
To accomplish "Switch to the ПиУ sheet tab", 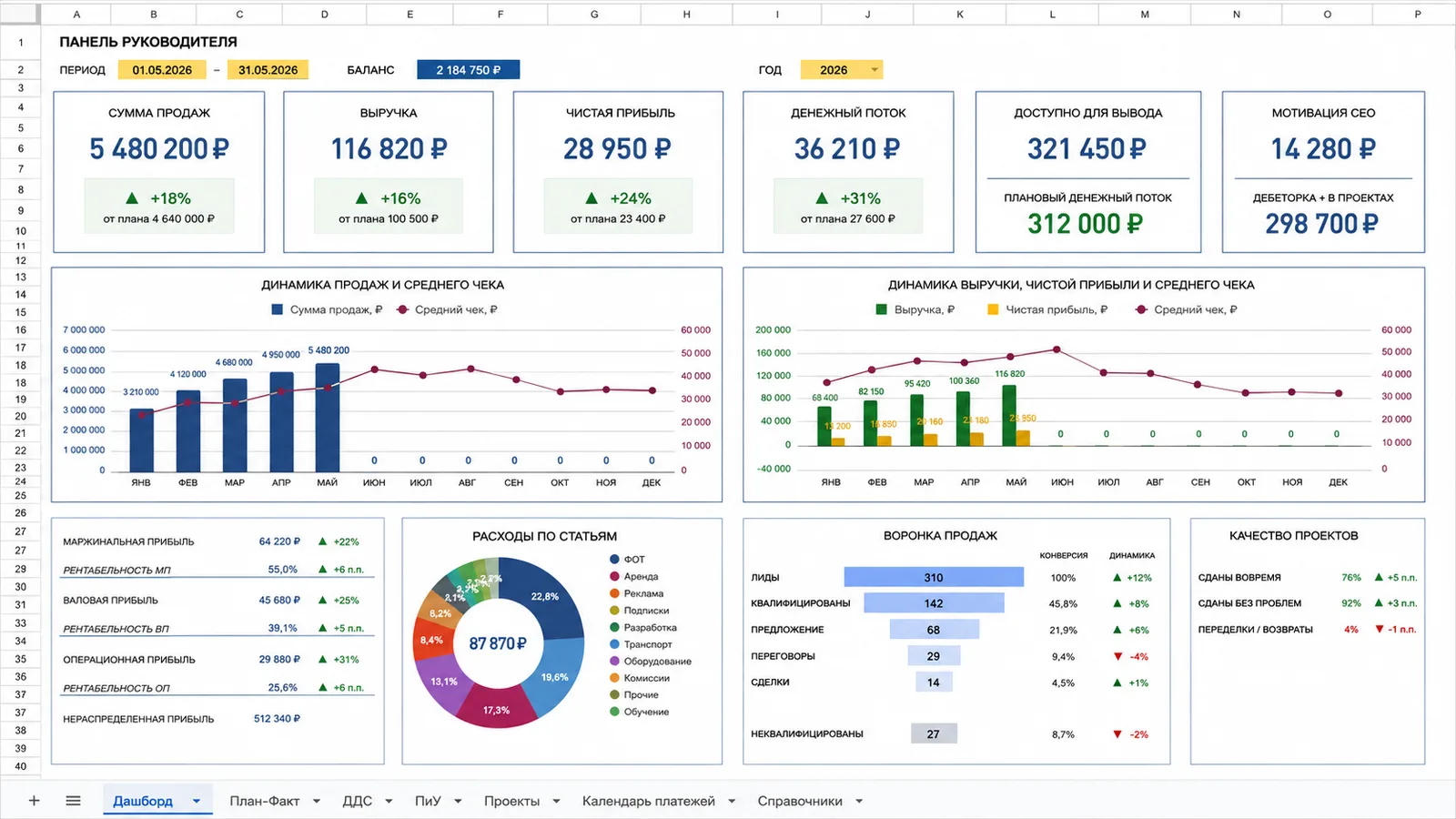I will pos(428,801).
